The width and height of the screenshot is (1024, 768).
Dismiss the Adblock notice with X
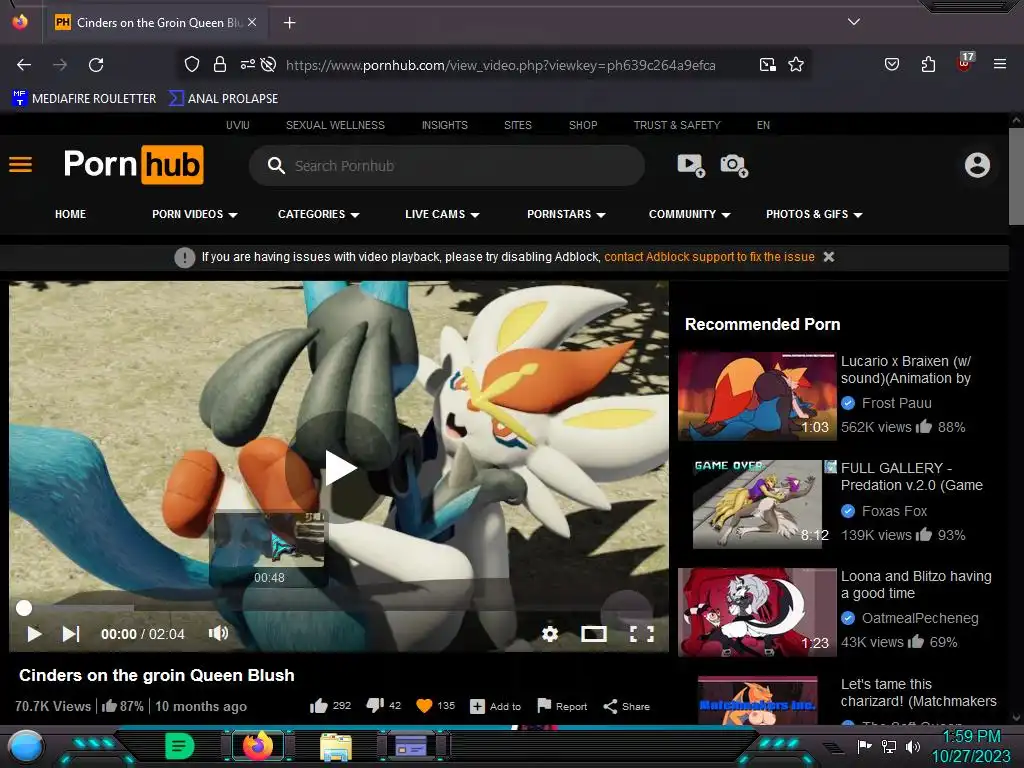pyautogui.click(x=829, y=257)
